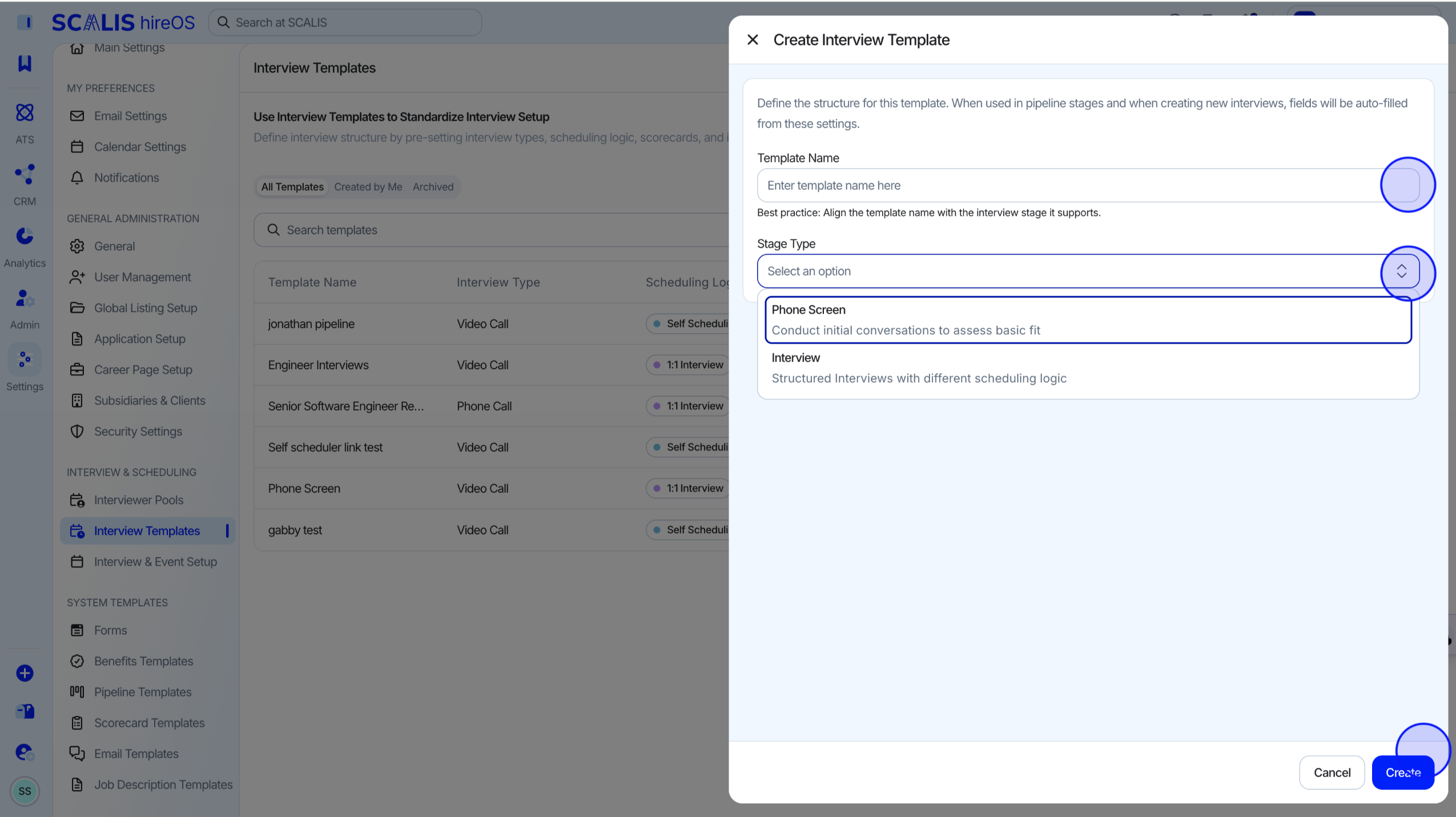Viewport: 1456px width, 817px height.
Task: Click the Interviewer Pools icon
Action: [x=77, y=500]
